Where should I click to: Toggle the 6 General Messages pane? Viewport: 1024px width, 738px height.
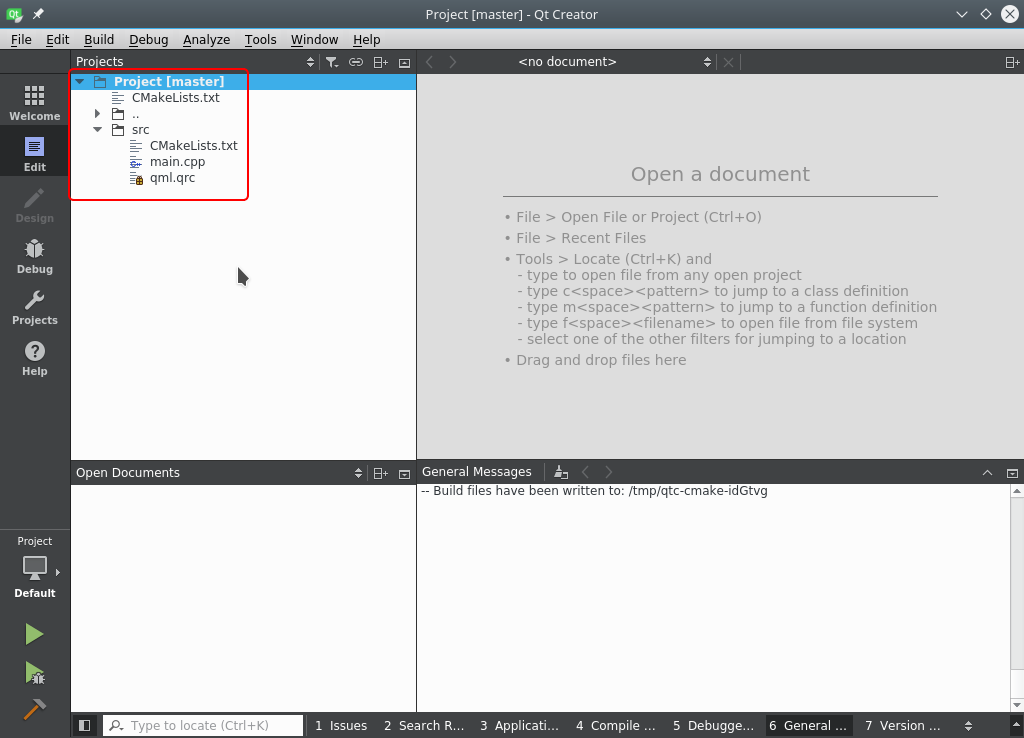[808, 726]
